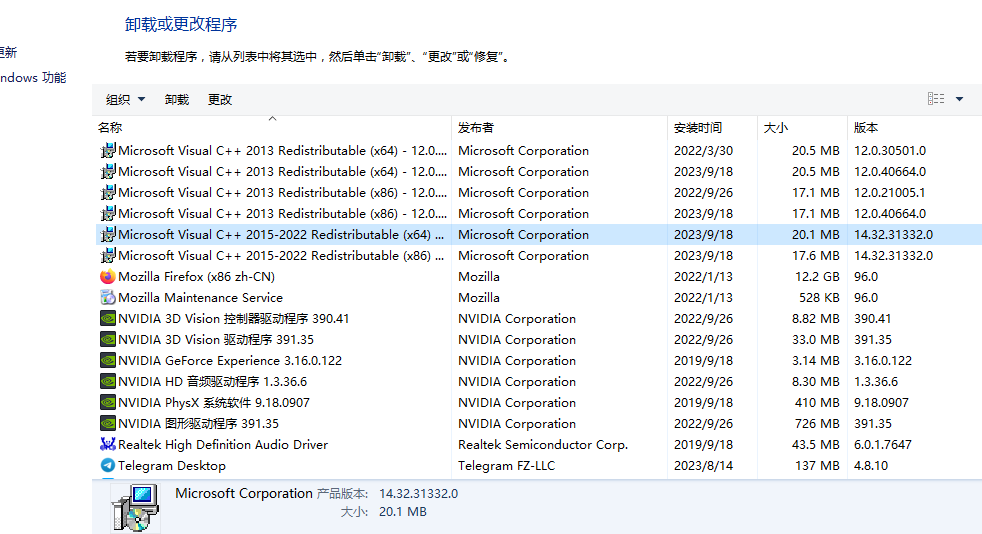Click Telegram FZ-LLC publisher cell
The height and width of the screenshot is (534, 982).
click(507, 466)
